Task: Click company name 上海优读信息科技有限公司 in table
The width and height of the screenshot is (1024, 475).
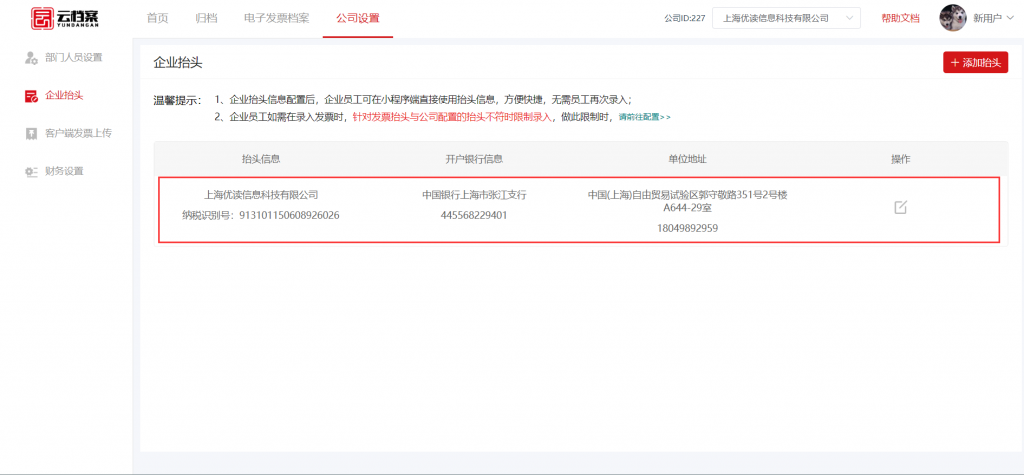Action: pos(261,195)
